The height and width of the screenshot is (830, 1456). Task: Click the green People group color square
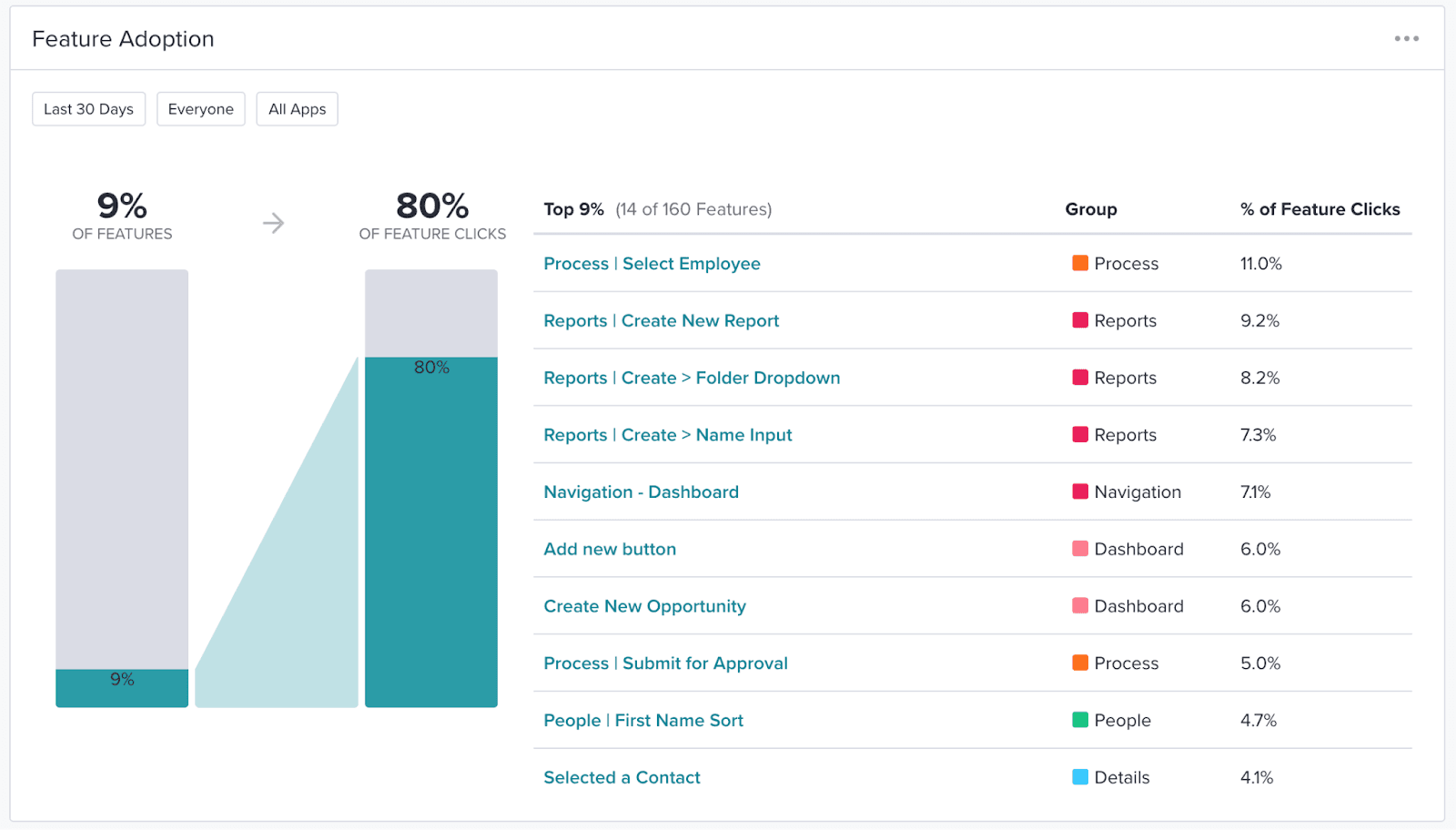click(1080, 720)
